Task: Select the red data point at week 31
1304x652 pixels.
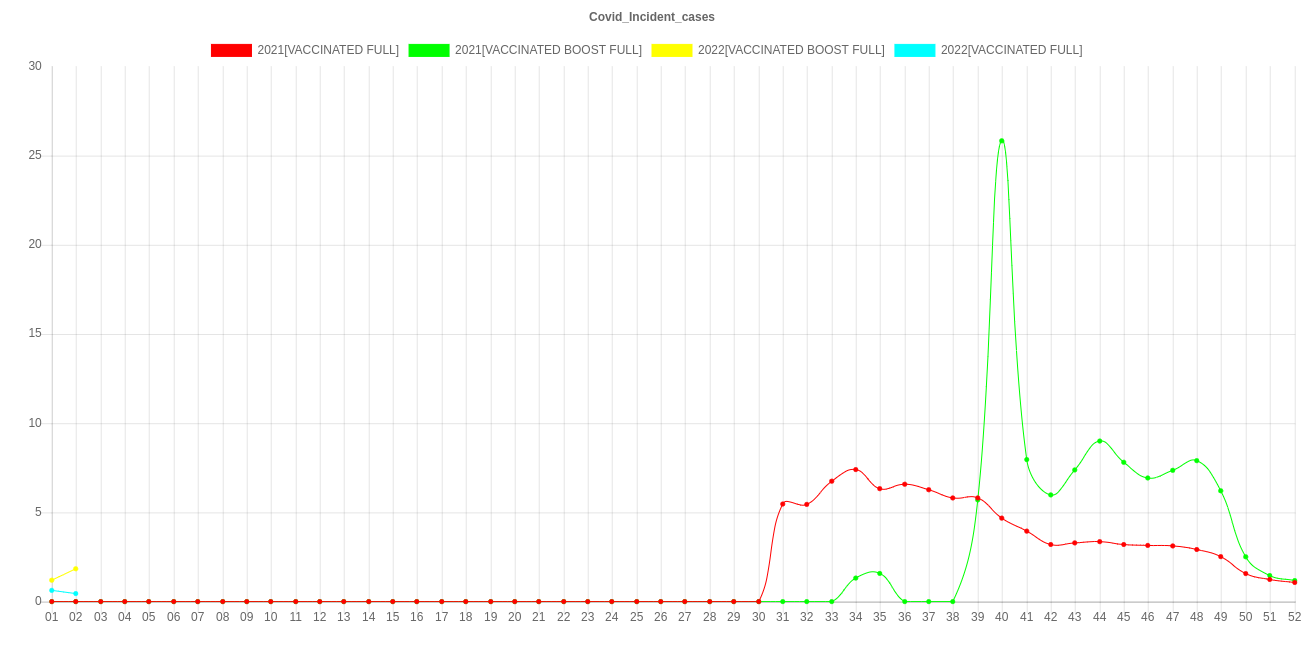Action: [x=782, y=503]
